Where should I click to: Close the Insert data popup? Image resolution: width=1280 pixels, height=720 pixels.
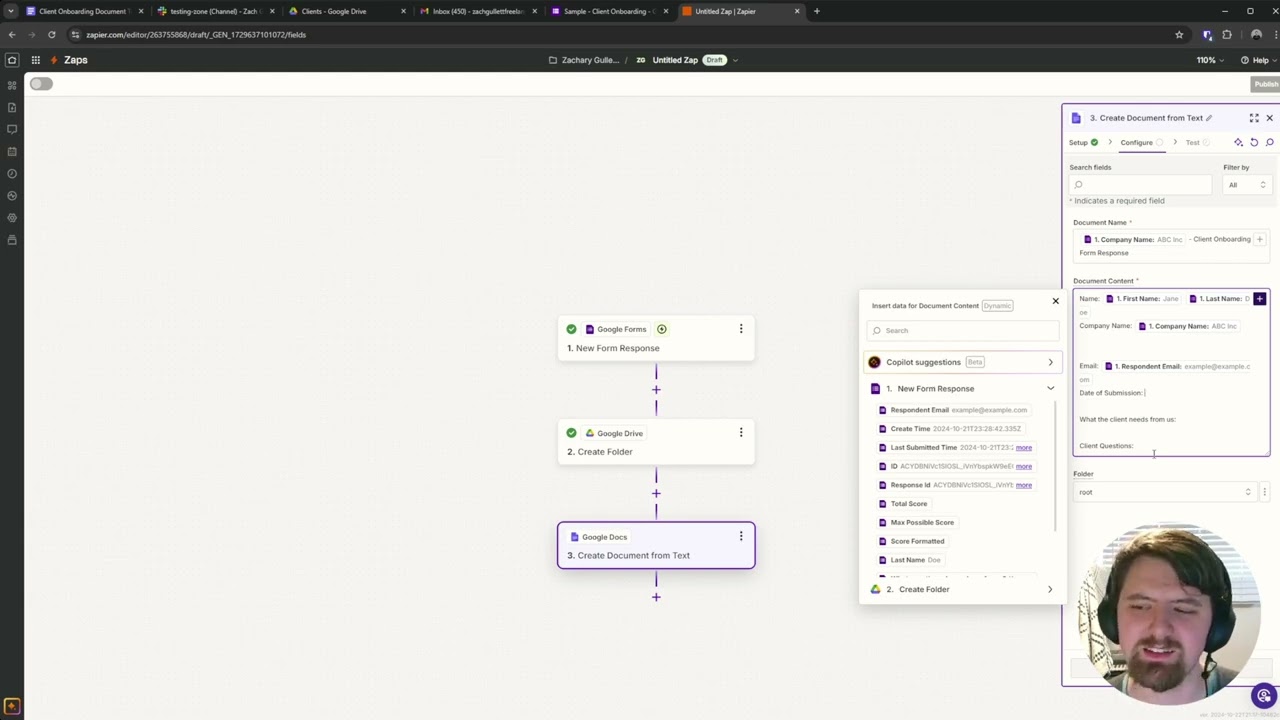1055,301
